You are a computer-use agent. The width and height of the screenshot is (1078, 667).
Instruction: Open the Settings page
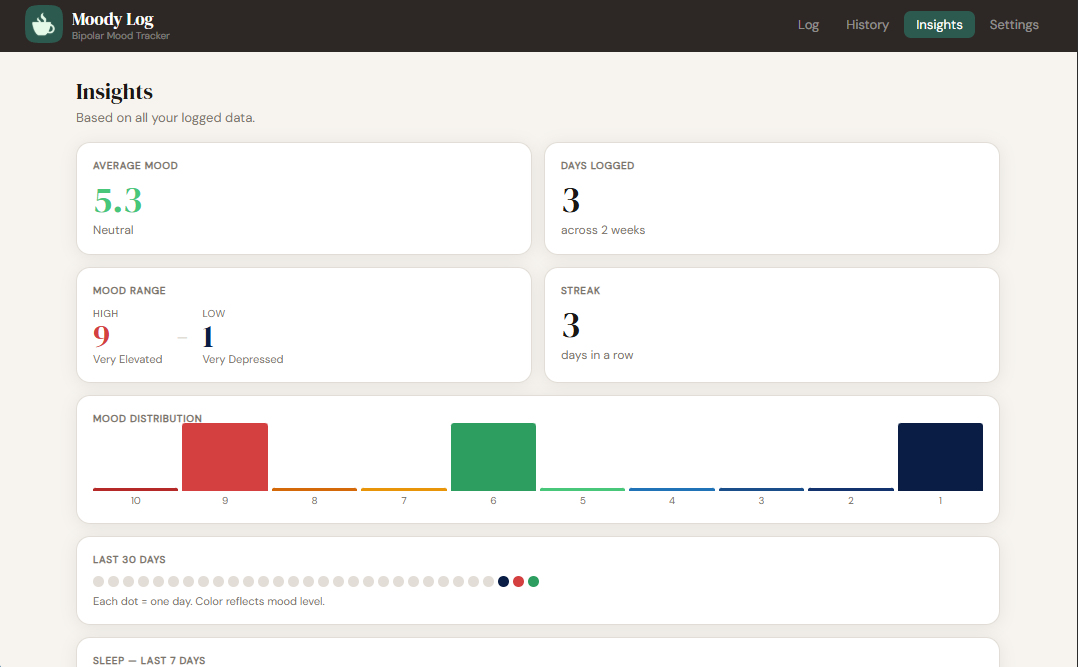(1013, 25)
